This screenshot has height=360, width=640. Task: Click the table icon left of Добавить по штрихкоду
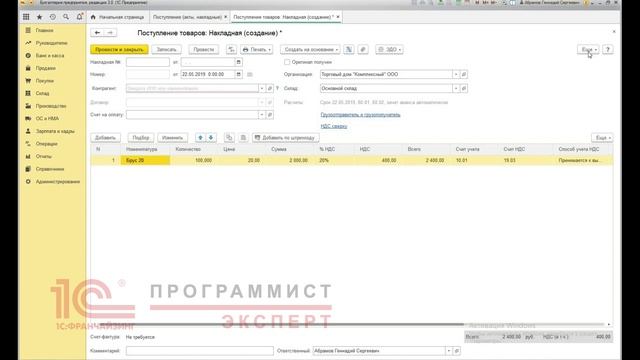(243, 138)
